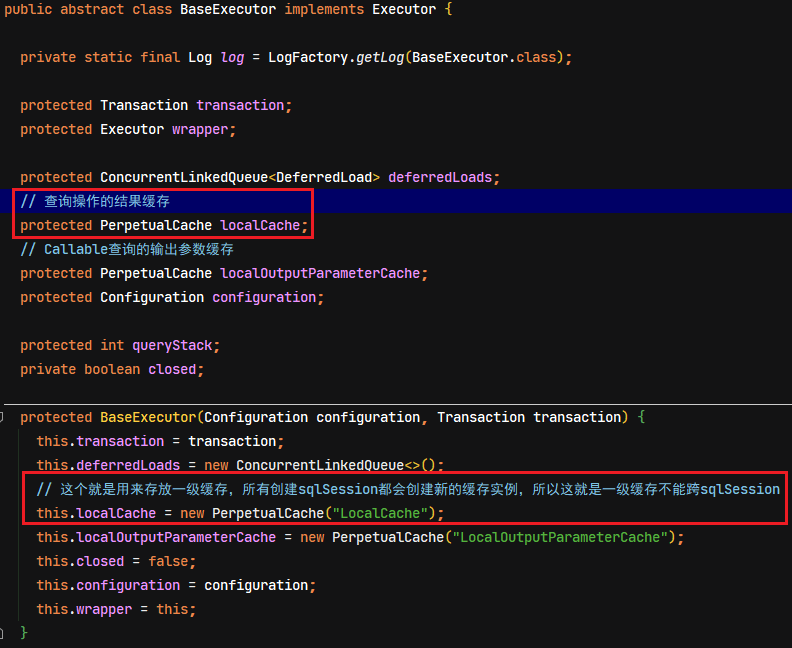Click the wrapper field declaration
This screenshot has width=792, height=648.
pyautogui.click(x=200, y=130)
